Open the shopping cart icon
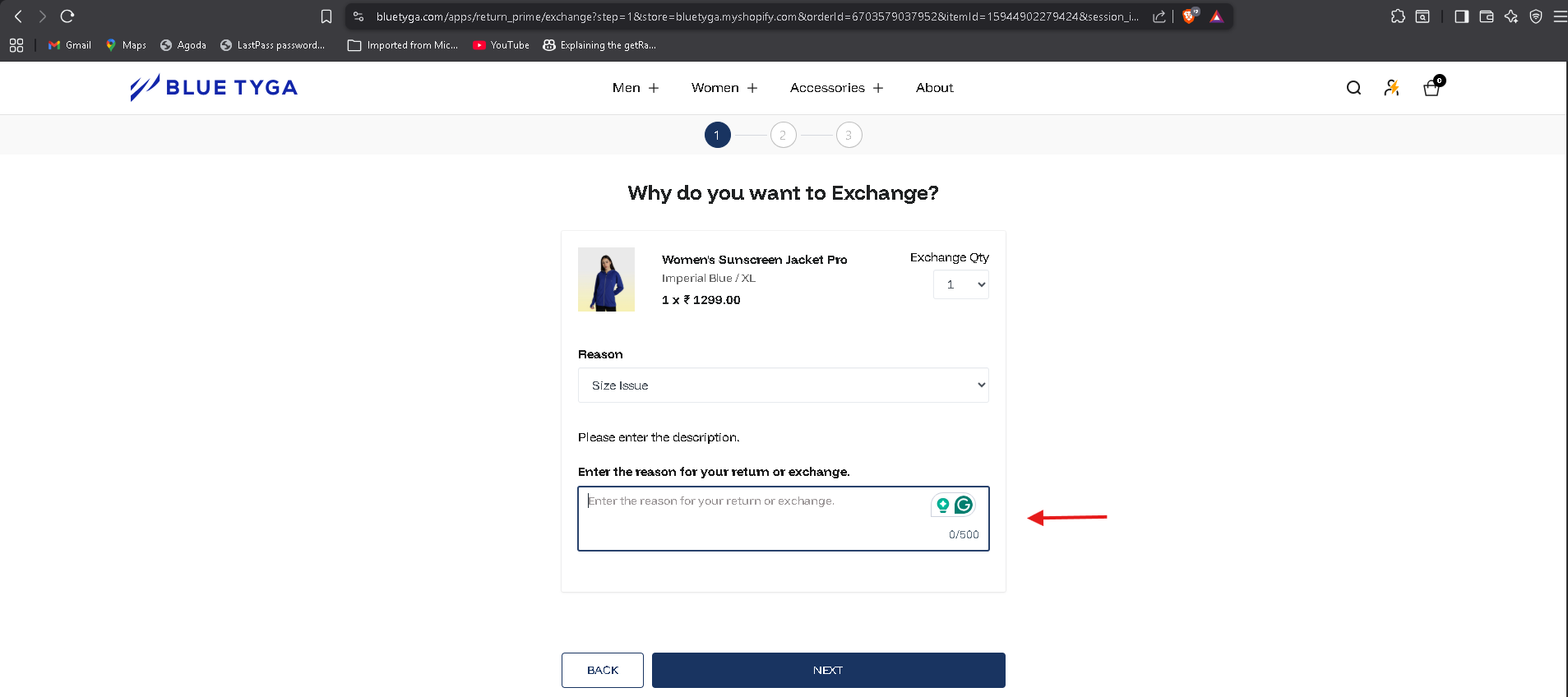Image resolution: width=1568 pixels, height=697 pixels. 1432,88
